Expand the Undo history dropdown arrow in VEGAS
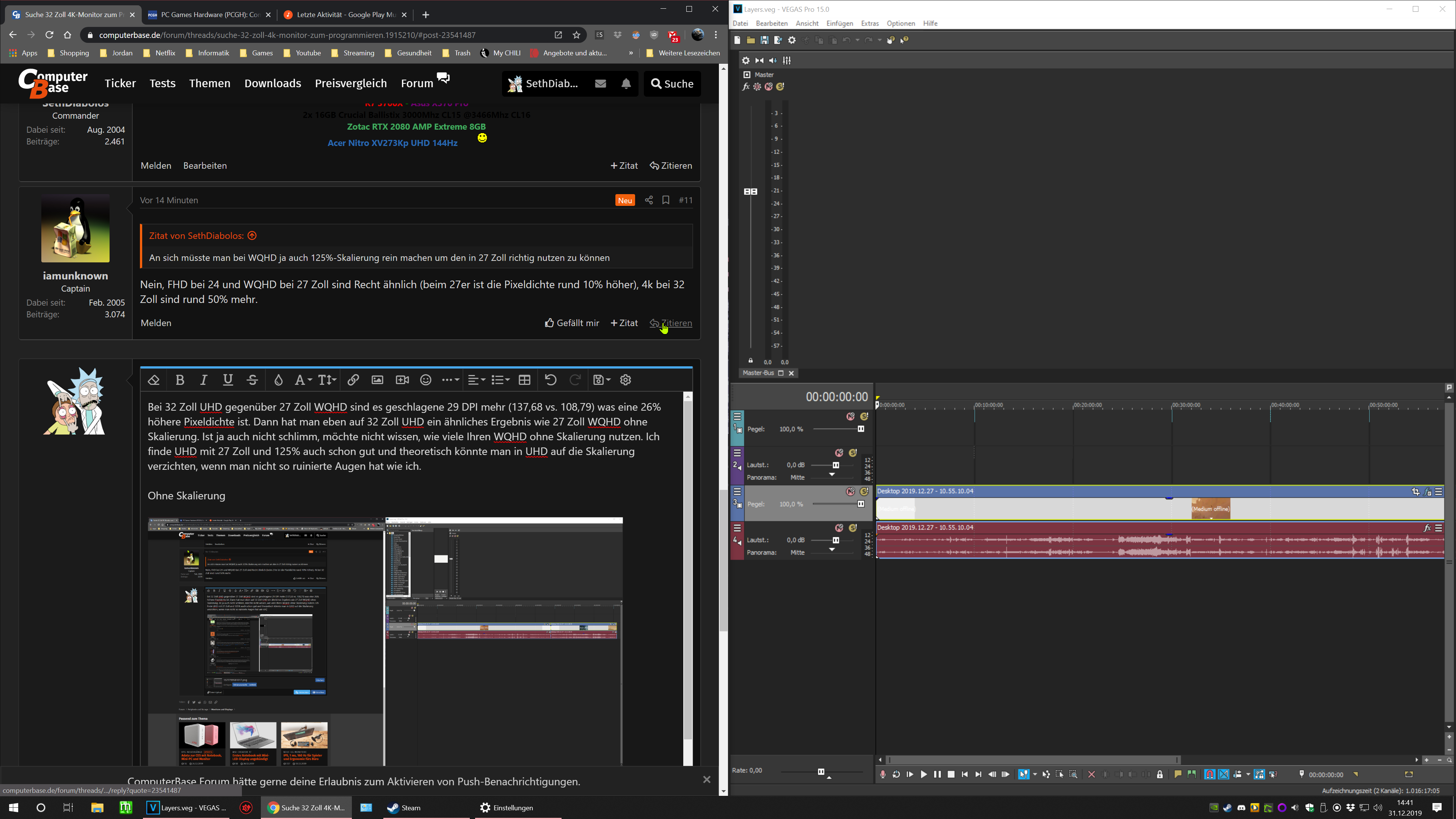The width and height of the screenshot is (1456, 819). (857, 40)
